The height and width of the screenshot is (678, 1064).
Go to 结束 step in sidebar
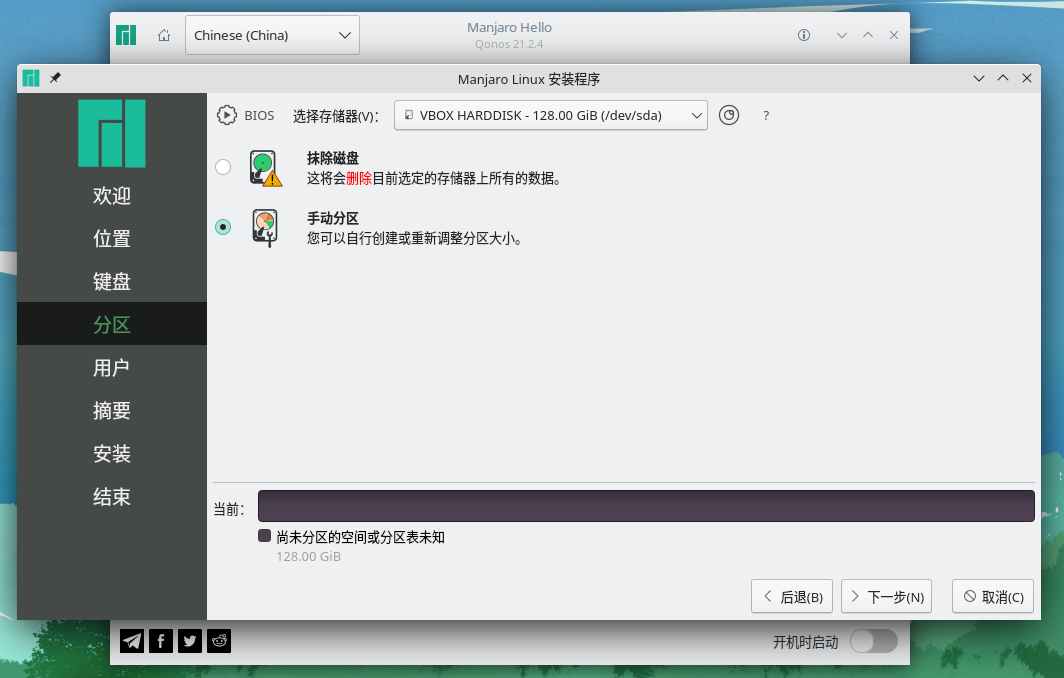tap(112, 496)
